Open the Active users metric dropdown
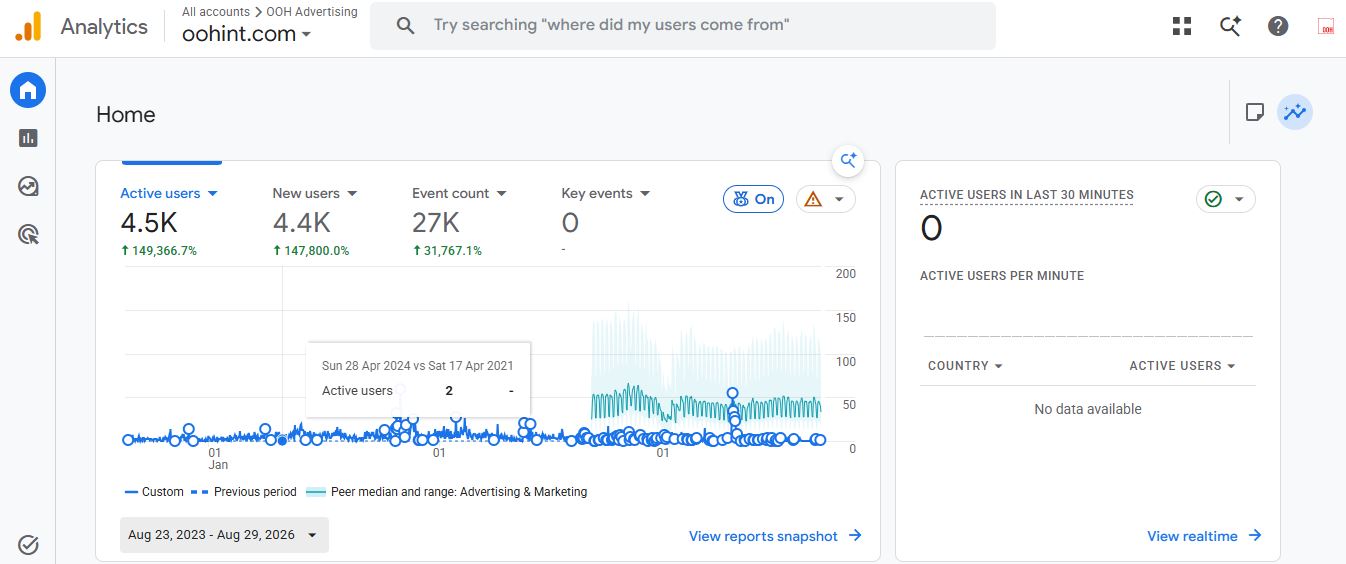 (169, 193)
